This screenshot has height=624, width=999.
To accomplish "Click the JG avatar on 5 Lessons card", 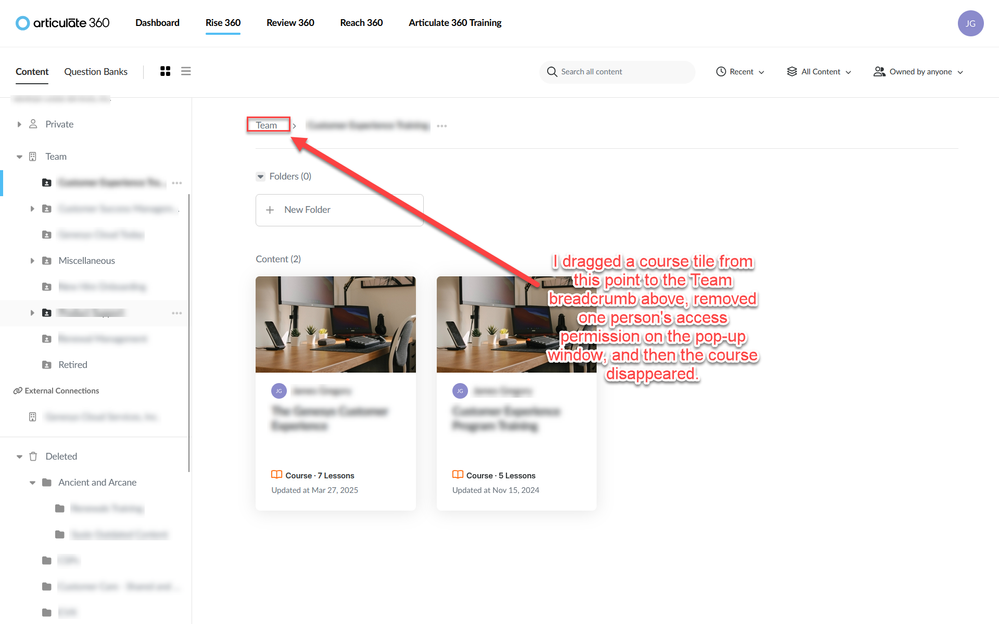I will (x=460, y=391).
